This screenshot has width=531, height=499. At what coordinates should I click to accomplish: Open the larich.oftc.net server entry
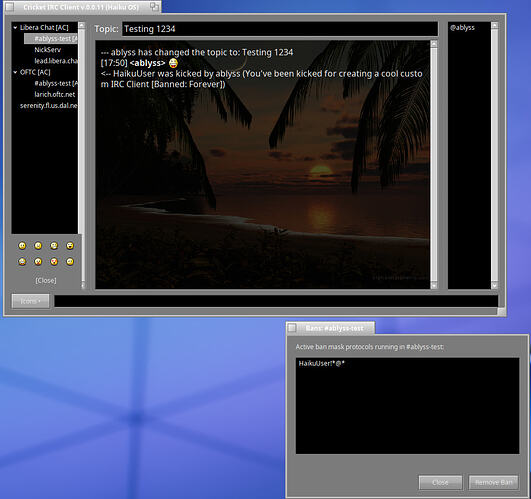pyautogui.click(x=55, y=94)
